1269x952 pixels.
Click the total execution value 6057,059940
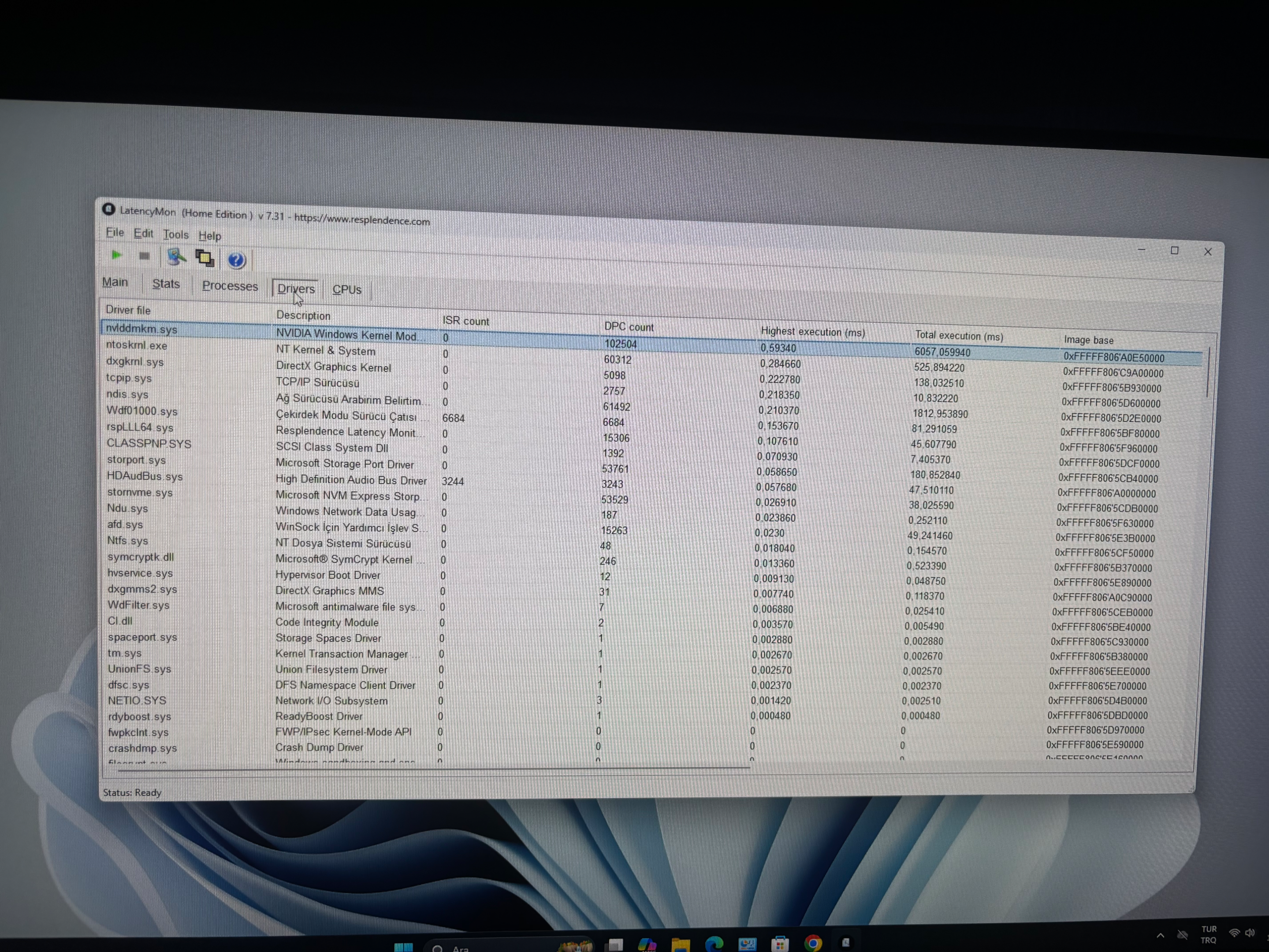[x=942, y=352]
